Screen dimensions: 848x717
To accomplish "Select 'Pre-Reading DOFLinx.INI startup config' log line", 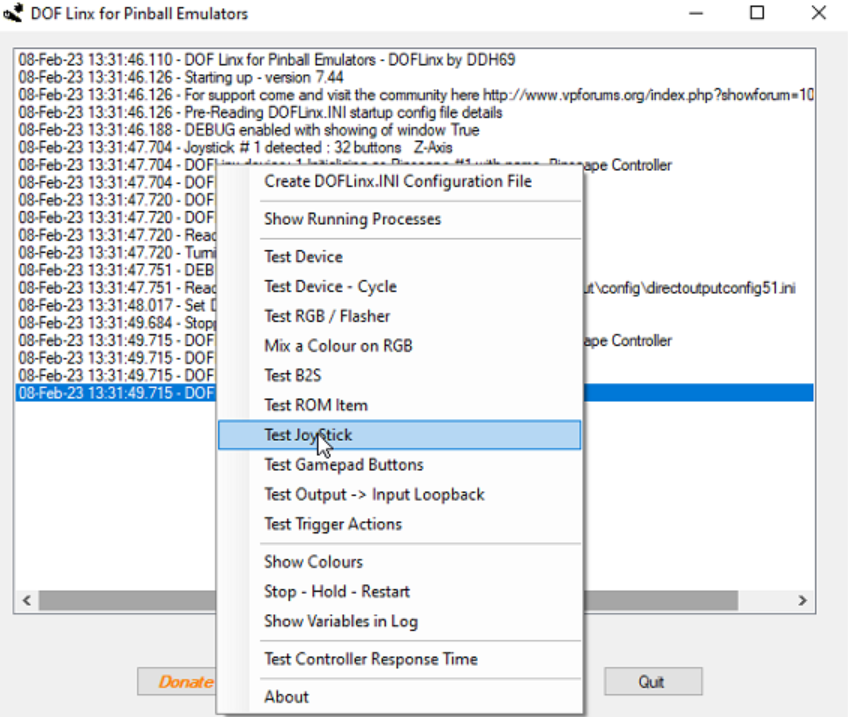I will (415, 112).
